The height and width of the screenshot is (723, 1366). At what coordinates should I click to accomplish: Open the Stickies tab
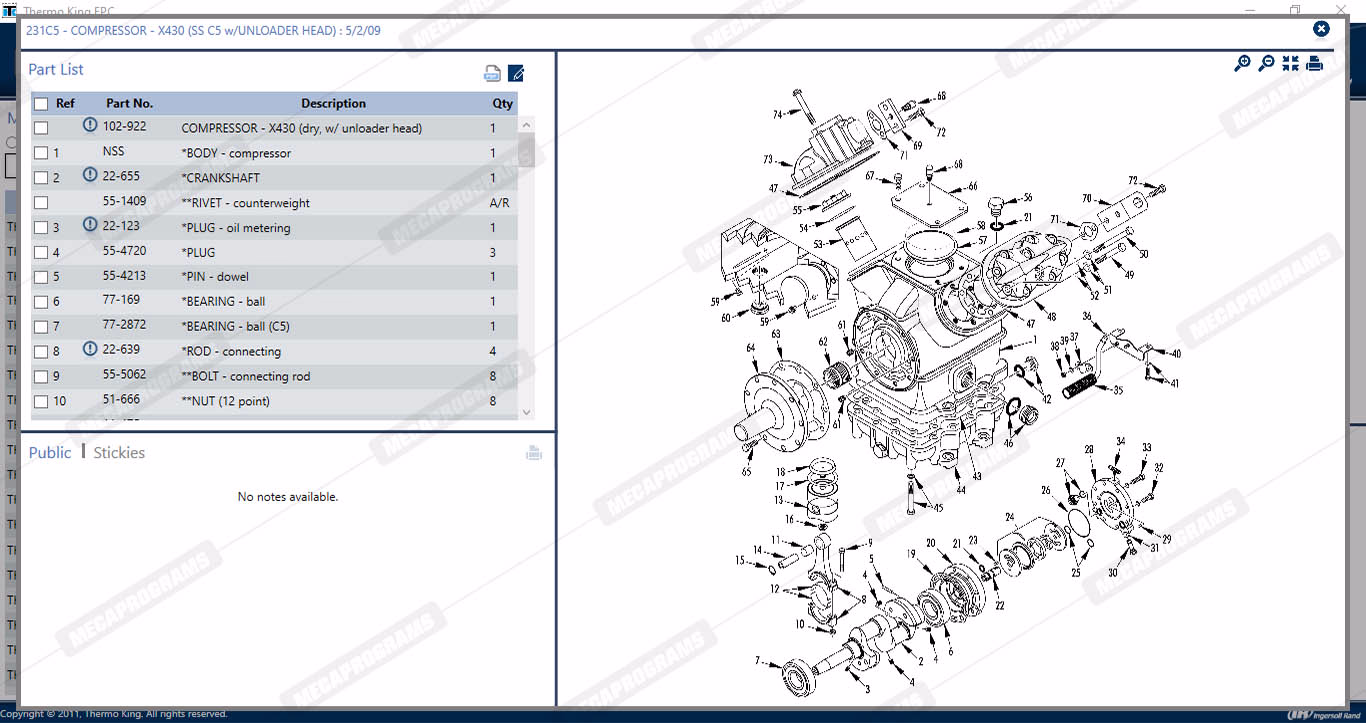[119, 453]
